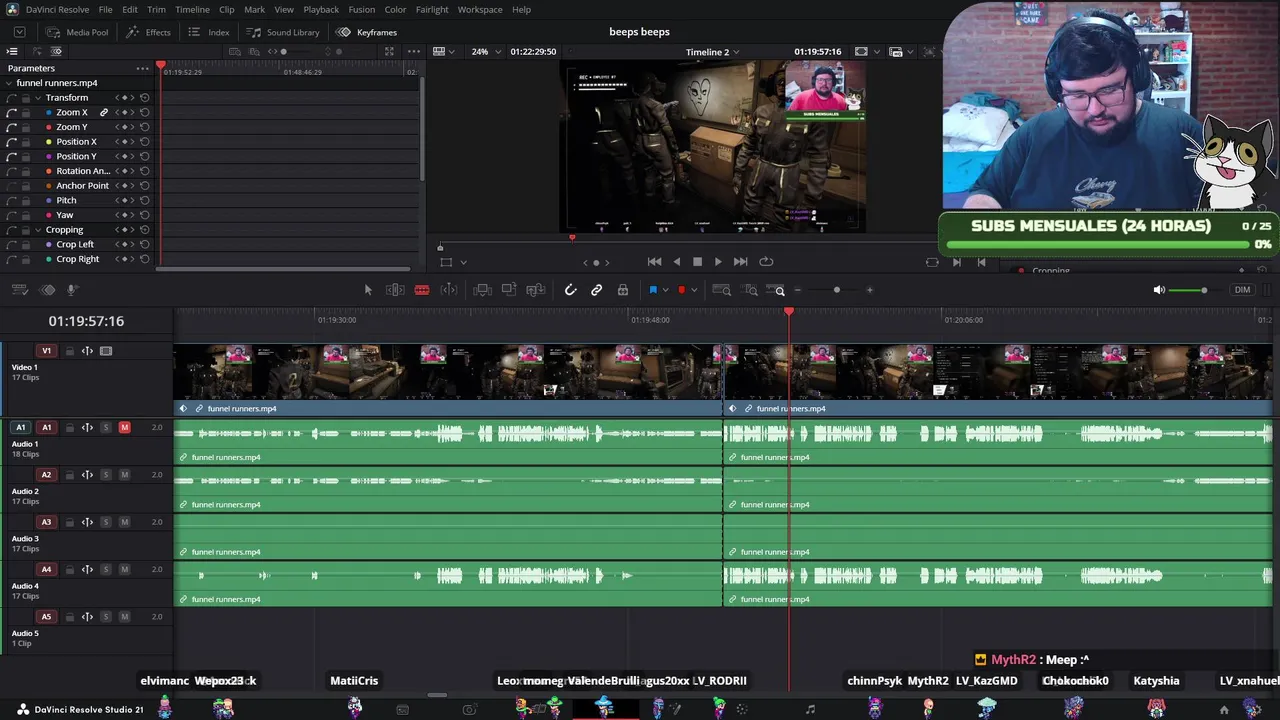Screen dimensions: 1280x720
Task: Toggle the Position Lock padlock icon
Action: 623,290
